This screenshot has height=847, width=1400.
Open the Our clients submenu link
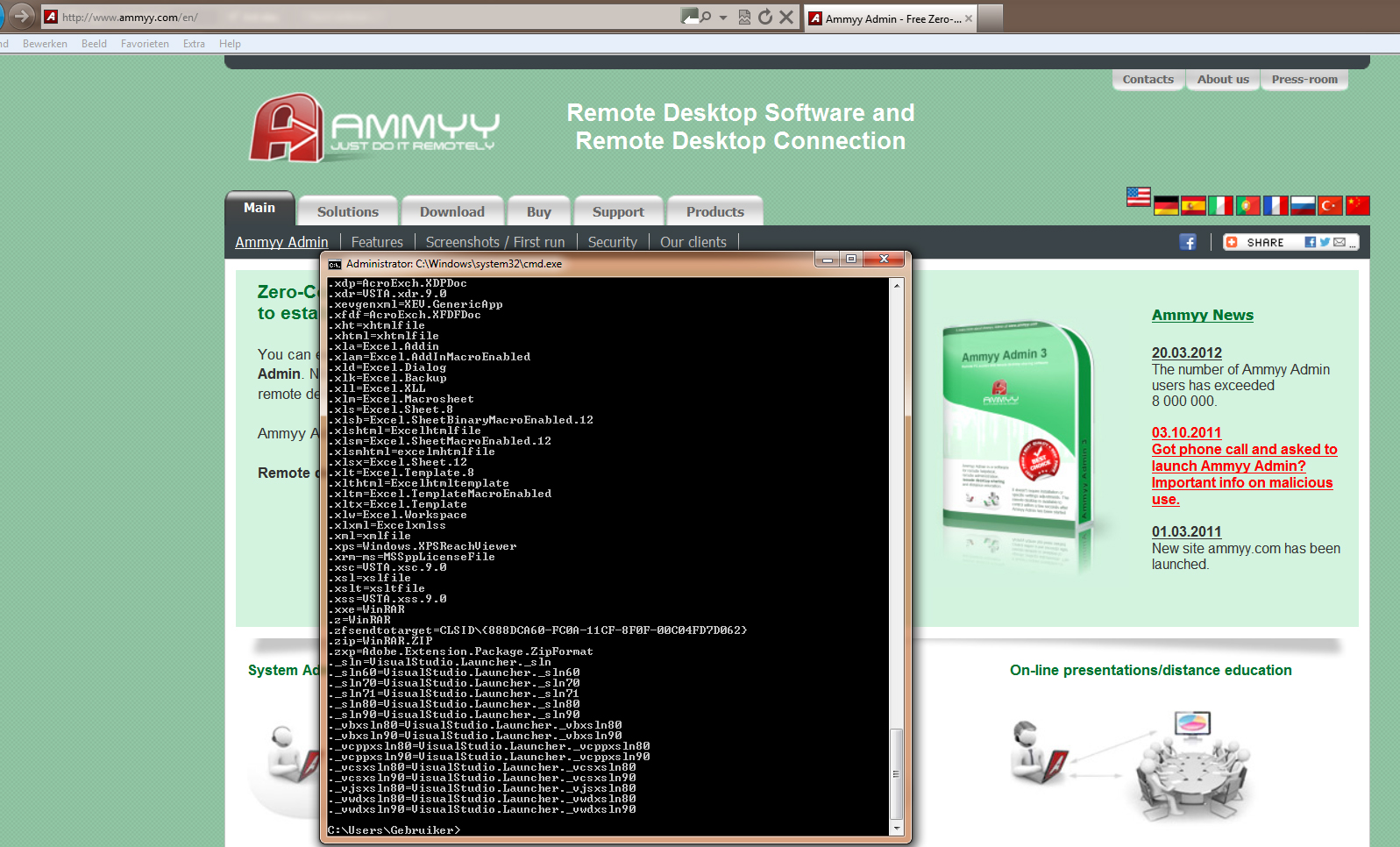(x=693, y=242)
